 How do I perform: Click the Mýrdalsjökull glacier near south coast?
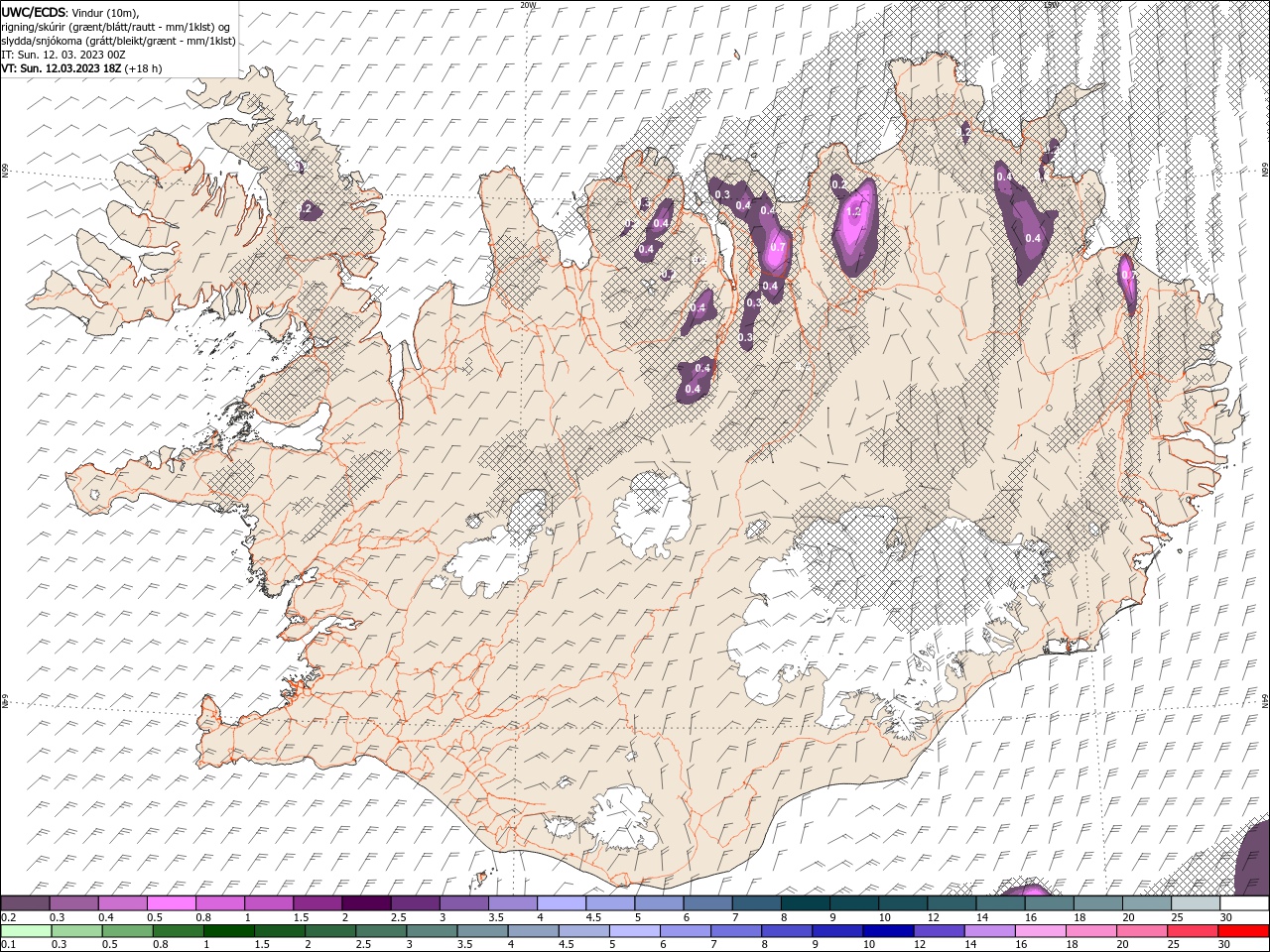click(x=605, y=819)
